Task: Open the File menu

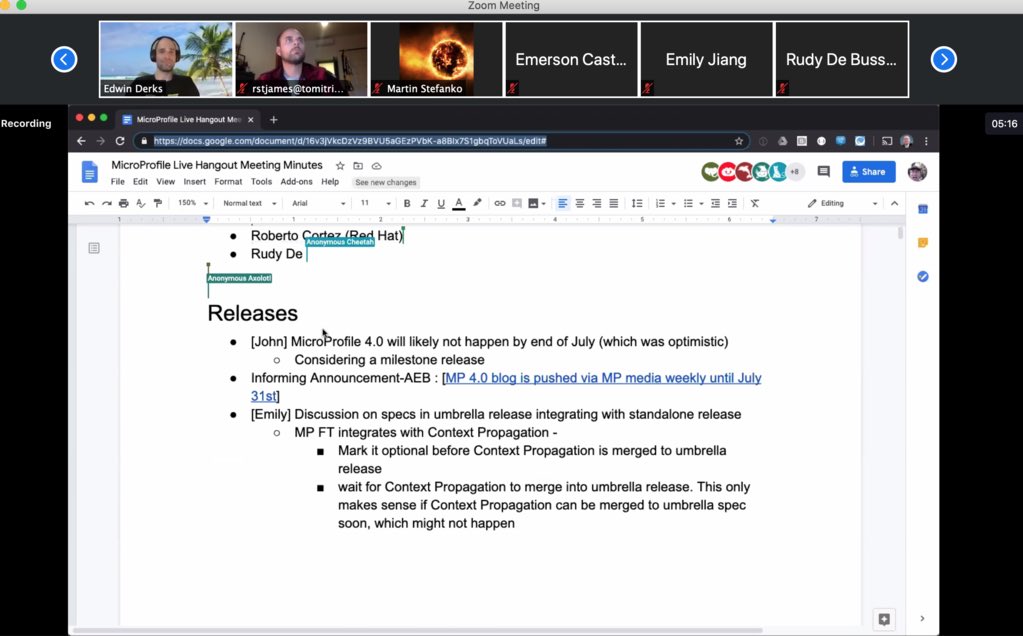Action: point(117,182)
